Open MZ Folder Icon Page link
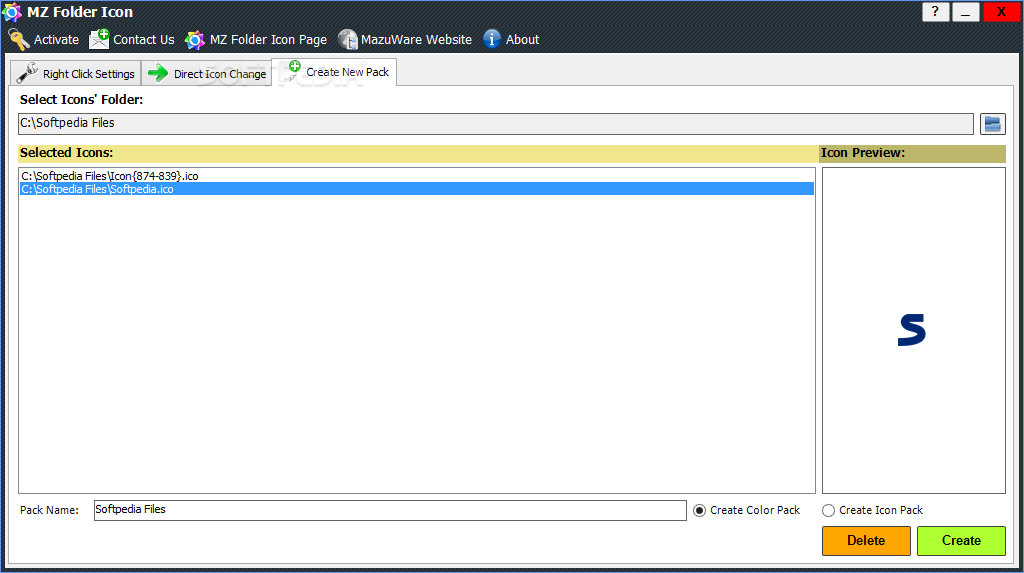Viewport: 1024px width, 573px height. (256, 40)
